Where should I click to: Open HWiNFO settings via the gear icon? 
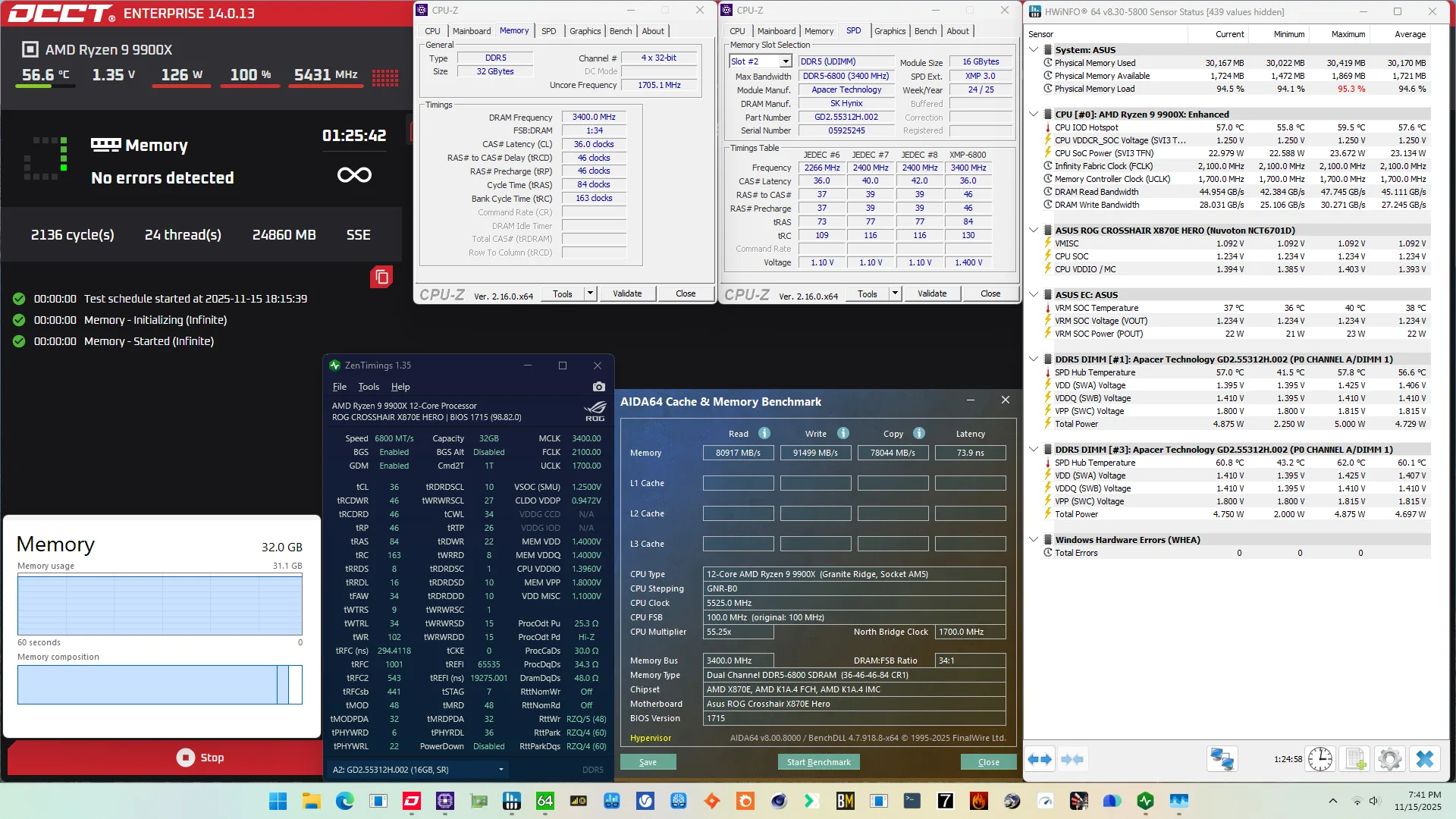[1390, 758]
